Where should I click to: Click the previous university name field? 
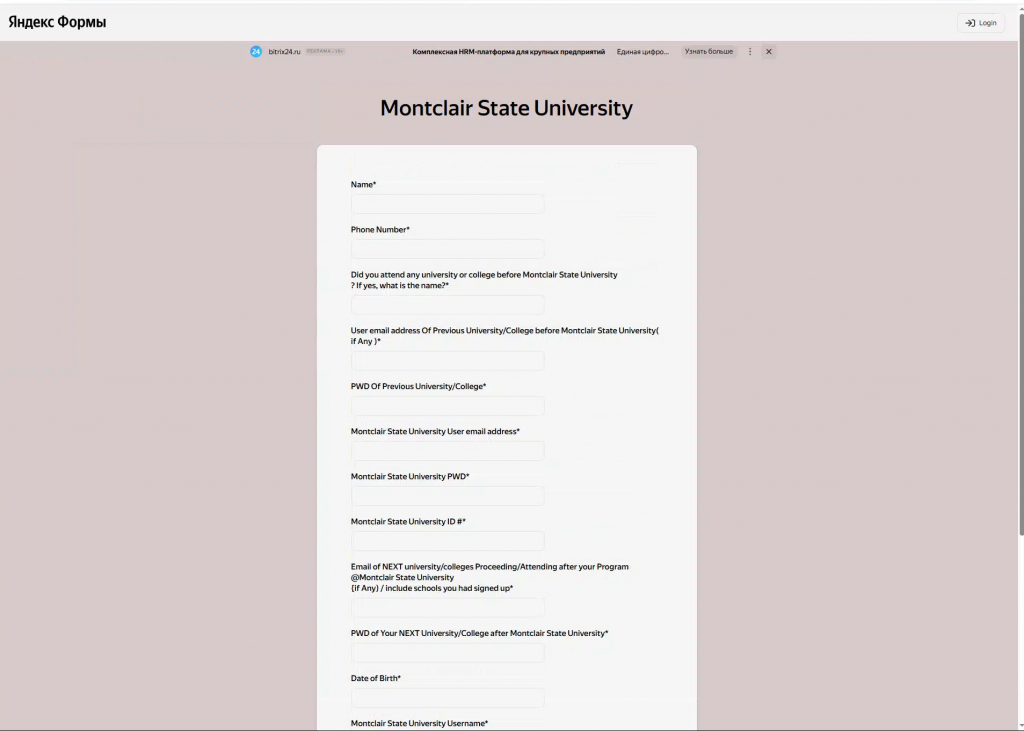[x=447, y=304]
